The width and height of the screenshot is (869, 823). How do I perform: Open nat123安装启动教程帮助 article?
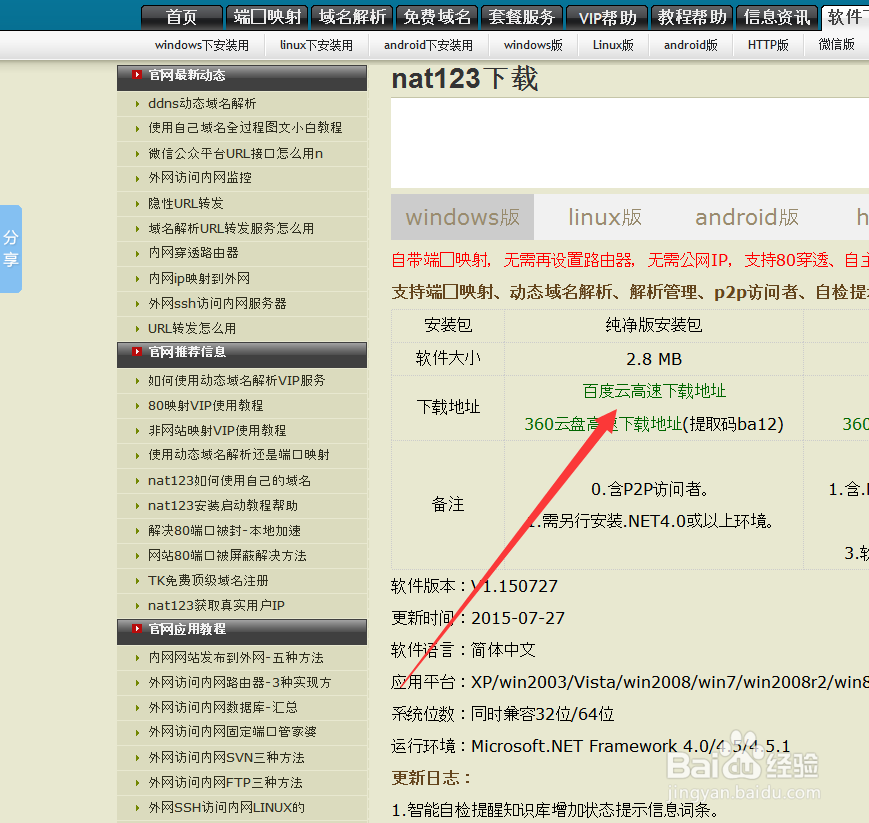[223, 505]
